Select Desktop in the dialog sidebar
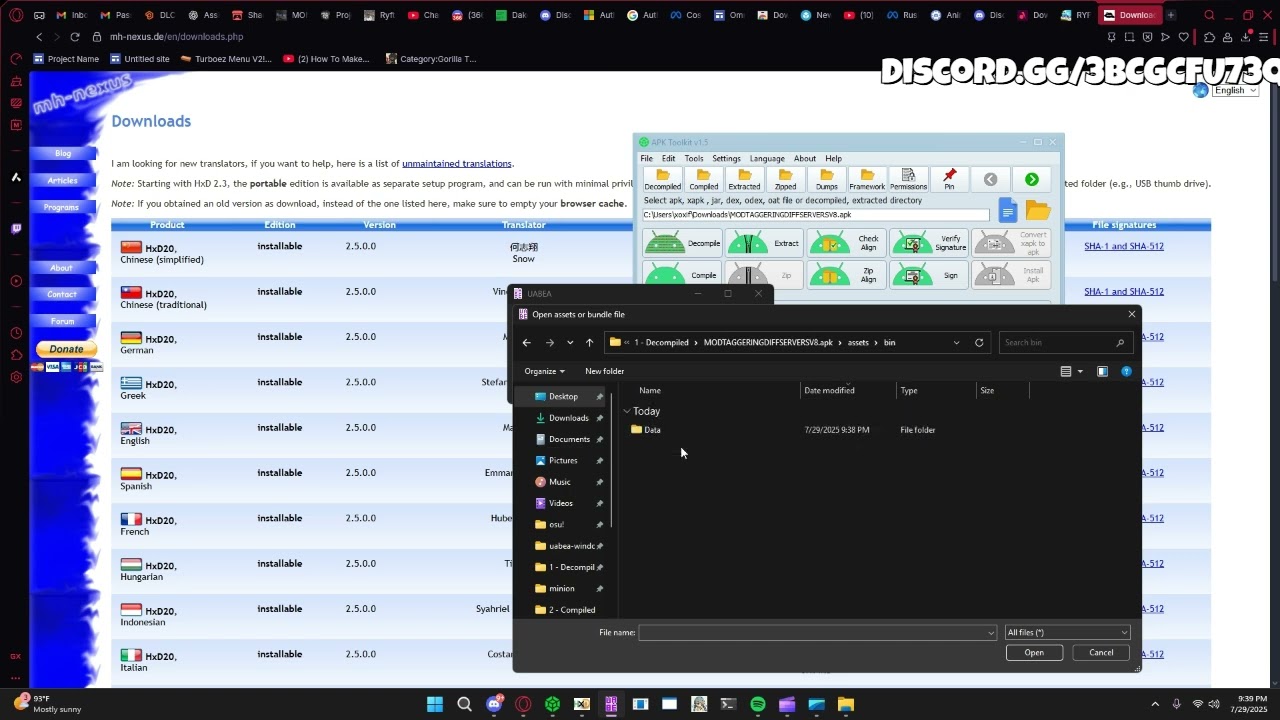Viewport: 1280px width, 720px height. pyautogui.click(x=563, y=397)
